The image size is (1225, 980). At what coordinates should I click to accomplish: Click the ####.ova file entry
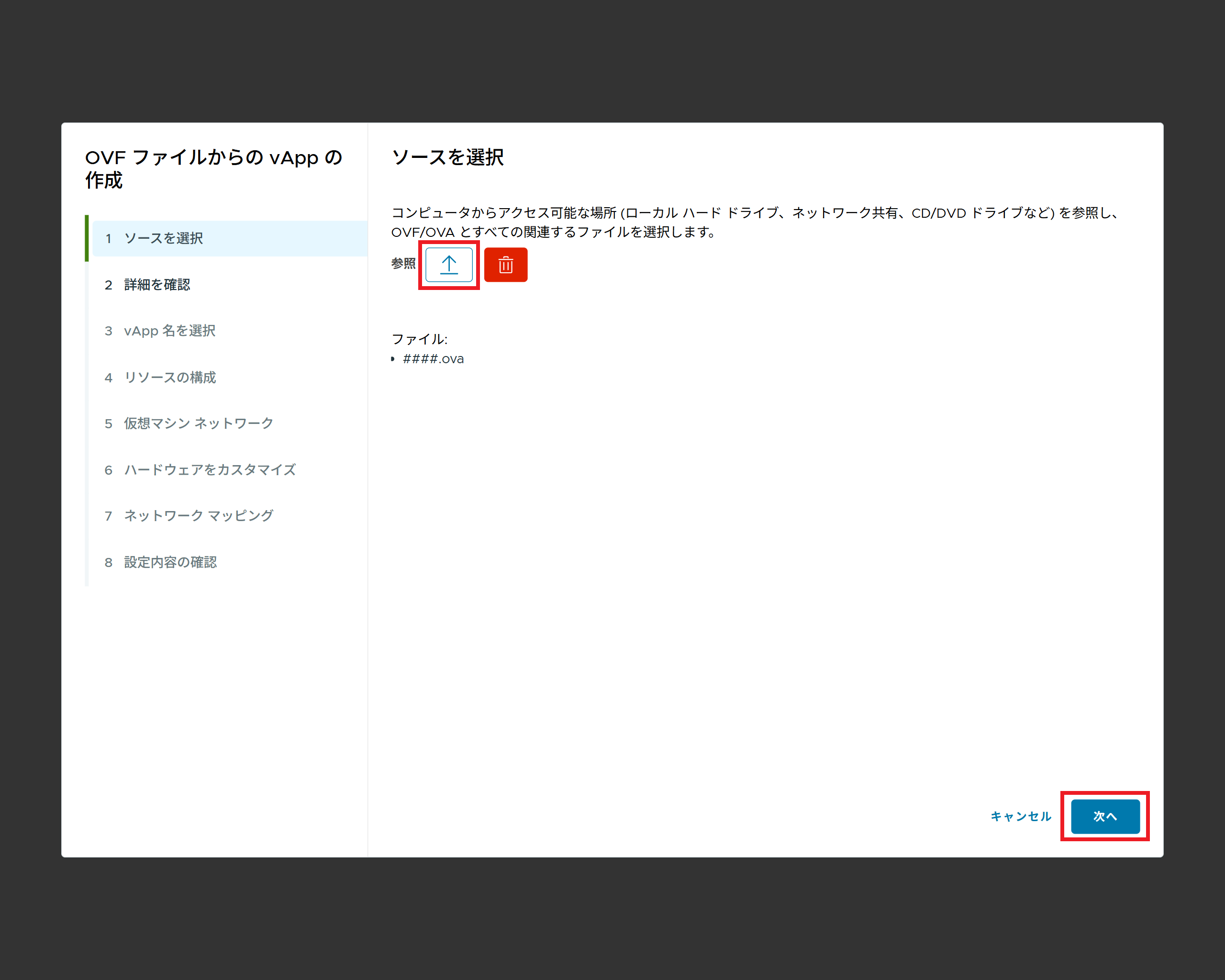pyautogui.click(x=433, y=359)
